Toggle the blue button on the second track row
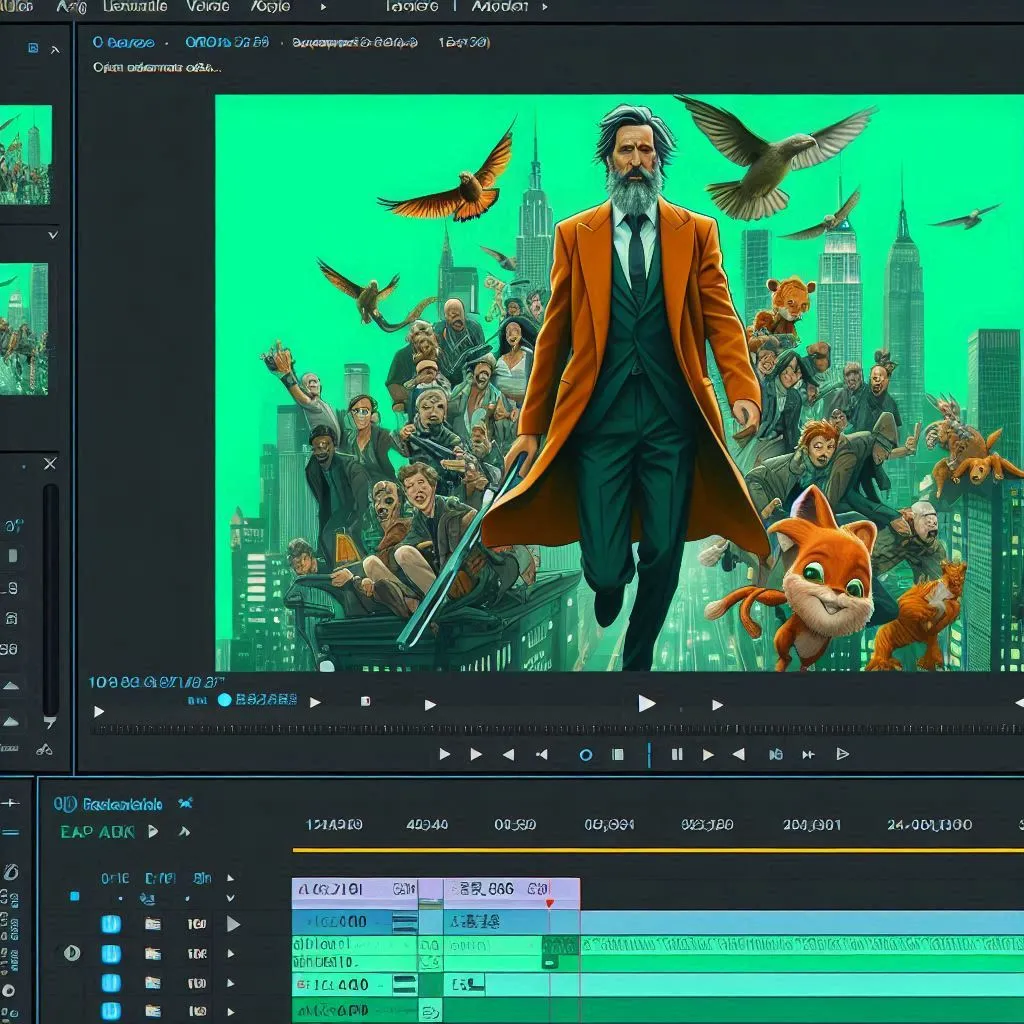This screenshot has height=1024, width=1024. click(x=111, y=953)
